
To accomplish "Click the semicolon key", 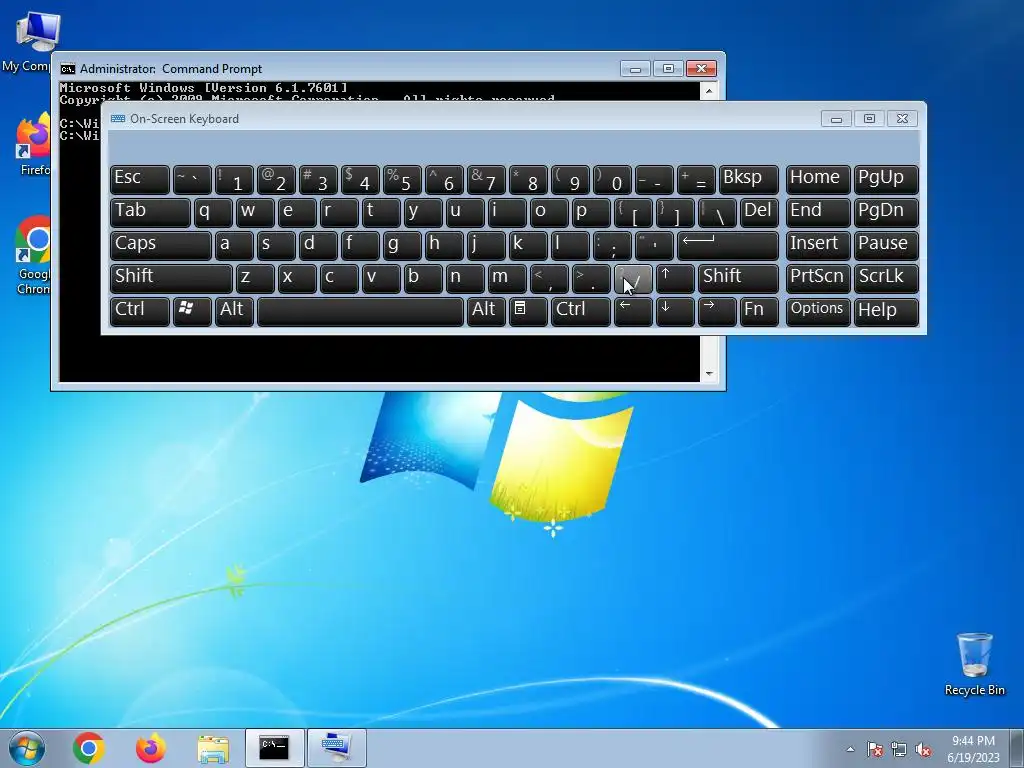I will [612, 246].
